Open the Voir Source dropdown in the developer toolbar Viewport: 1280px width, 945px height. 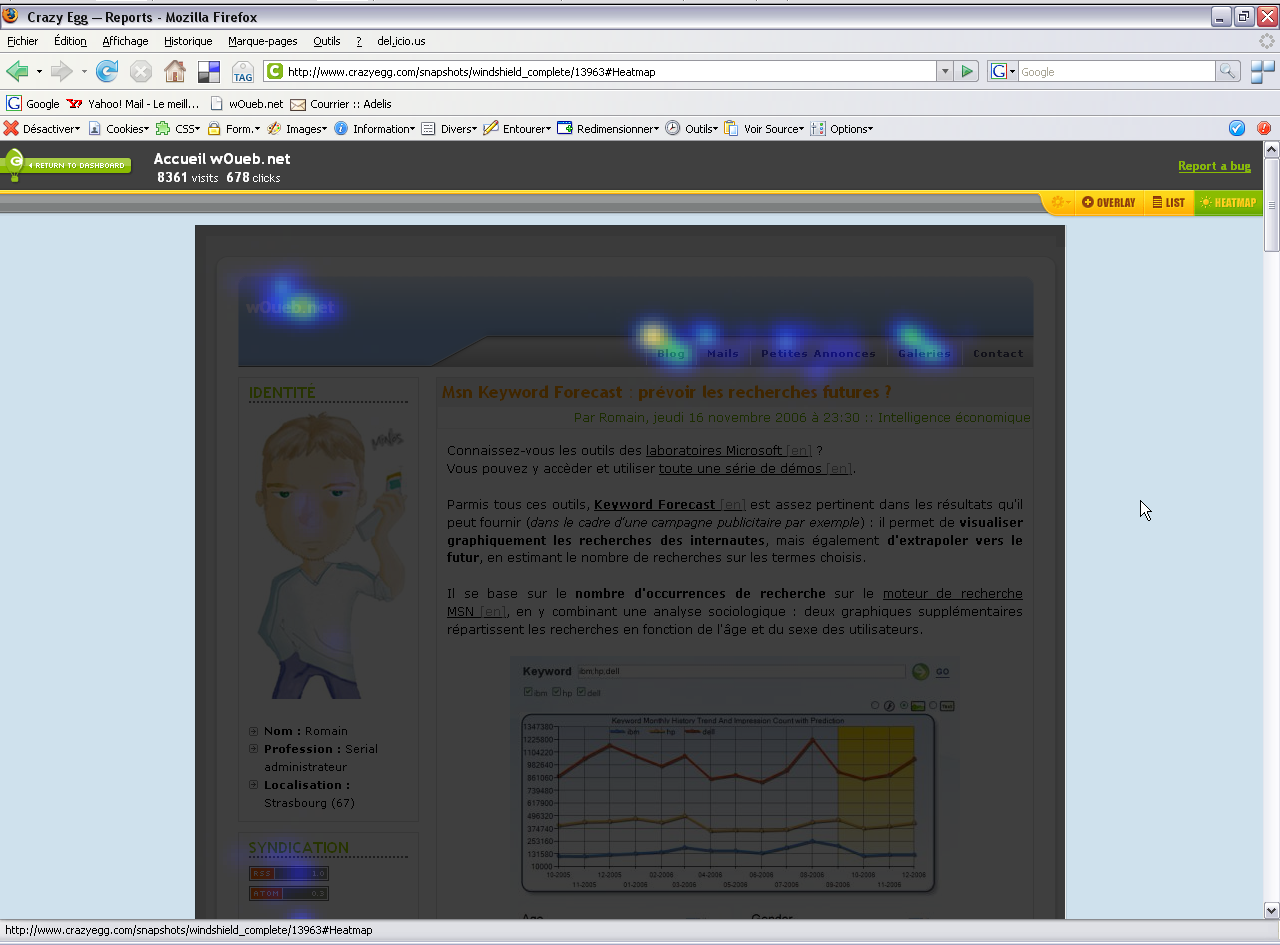click(x=765, y=128)
